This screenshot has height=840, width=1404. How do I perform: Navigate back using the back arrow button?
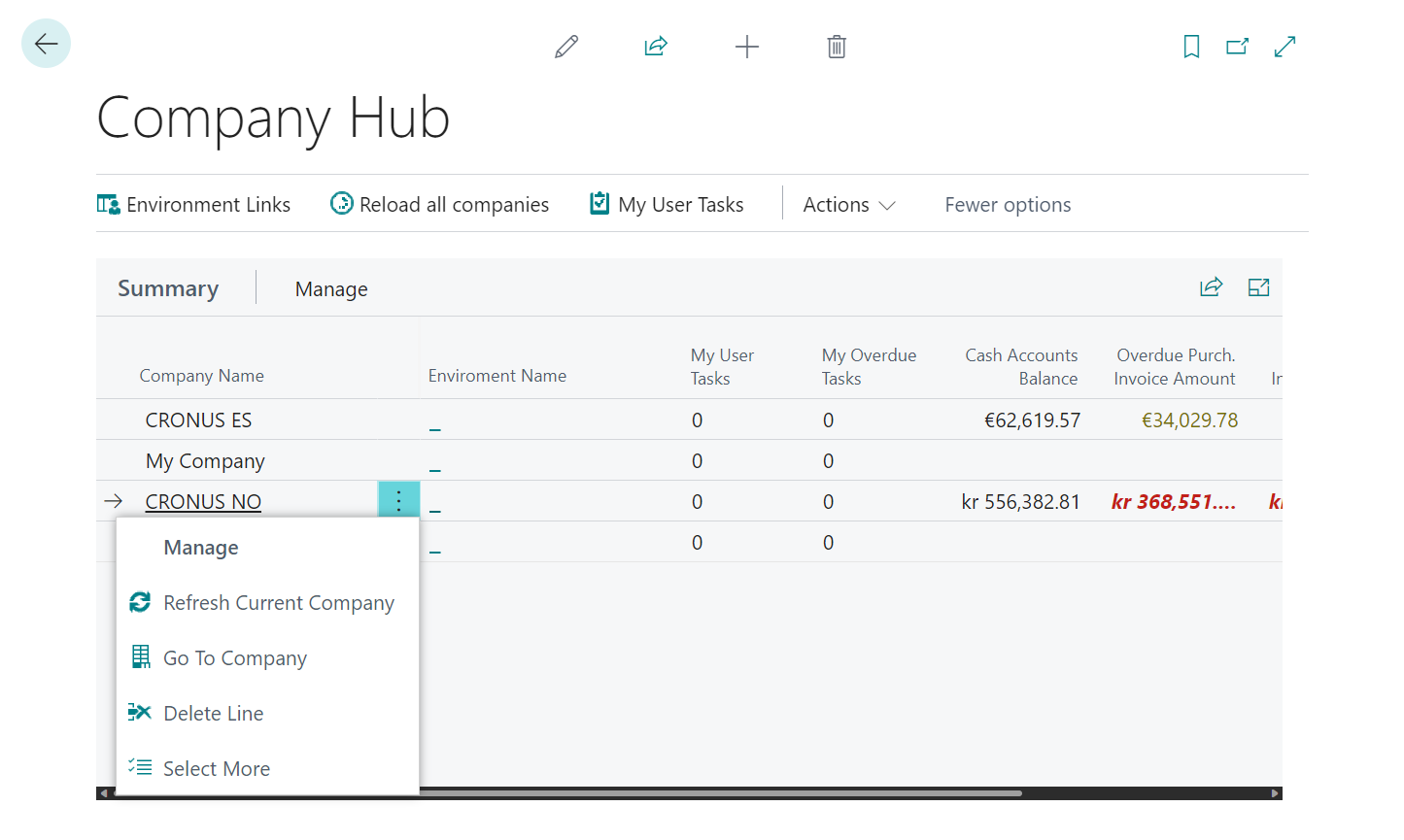(46, 43)
